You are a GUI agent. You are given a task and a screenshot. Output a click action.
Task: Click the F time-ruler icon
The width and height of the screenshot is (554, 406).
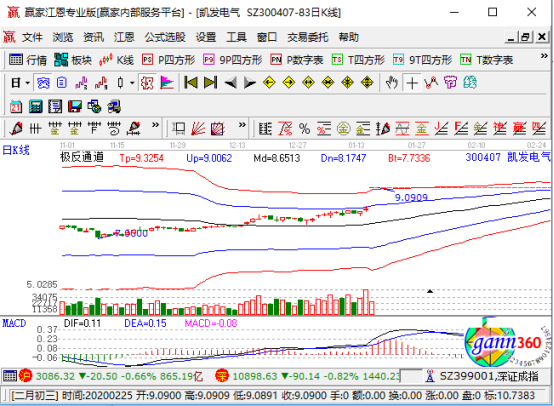point(94,129)
